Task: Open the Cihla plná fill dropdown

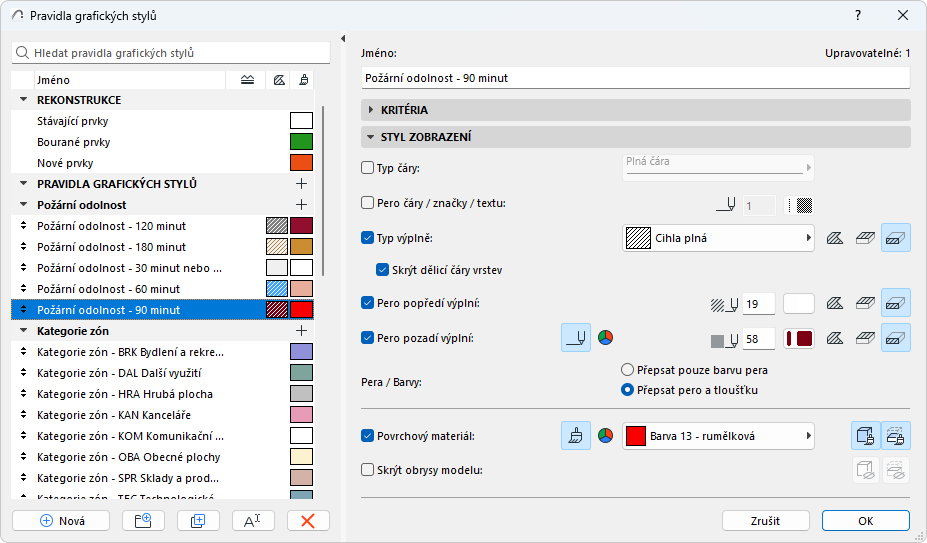Action: (x=718, y=238)
